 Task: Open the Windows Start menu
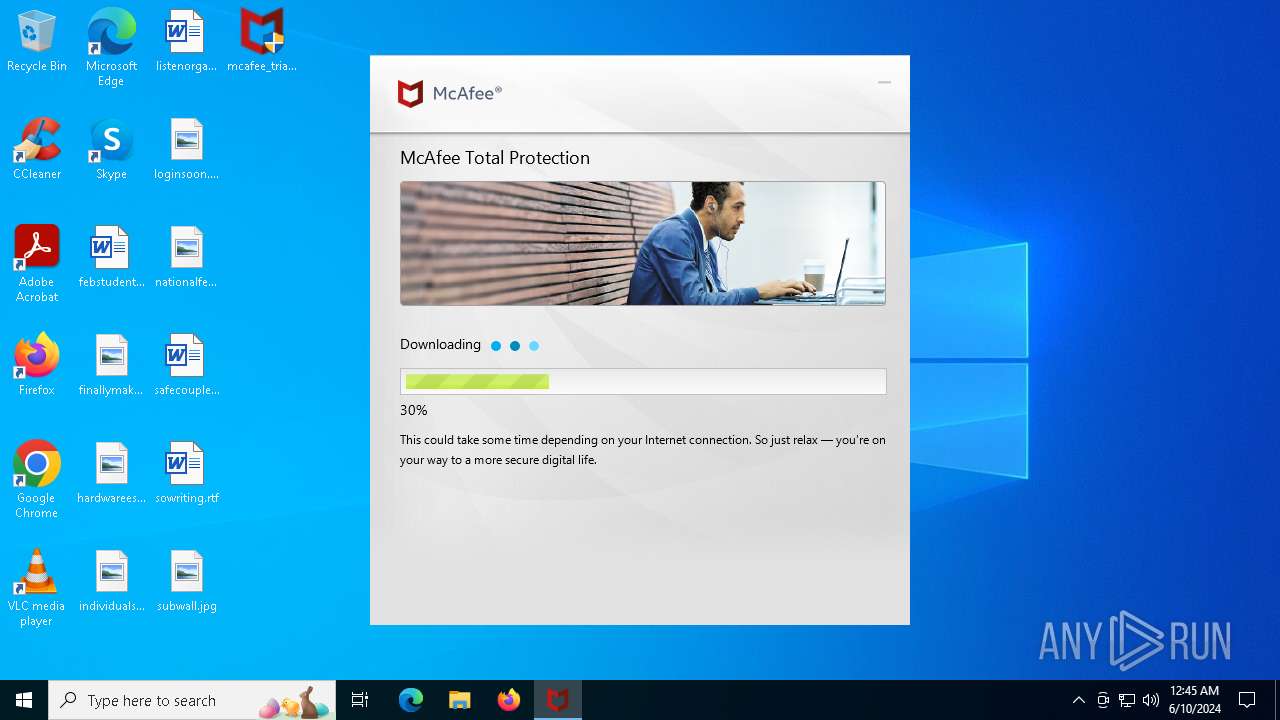click(x=24, y=700)
